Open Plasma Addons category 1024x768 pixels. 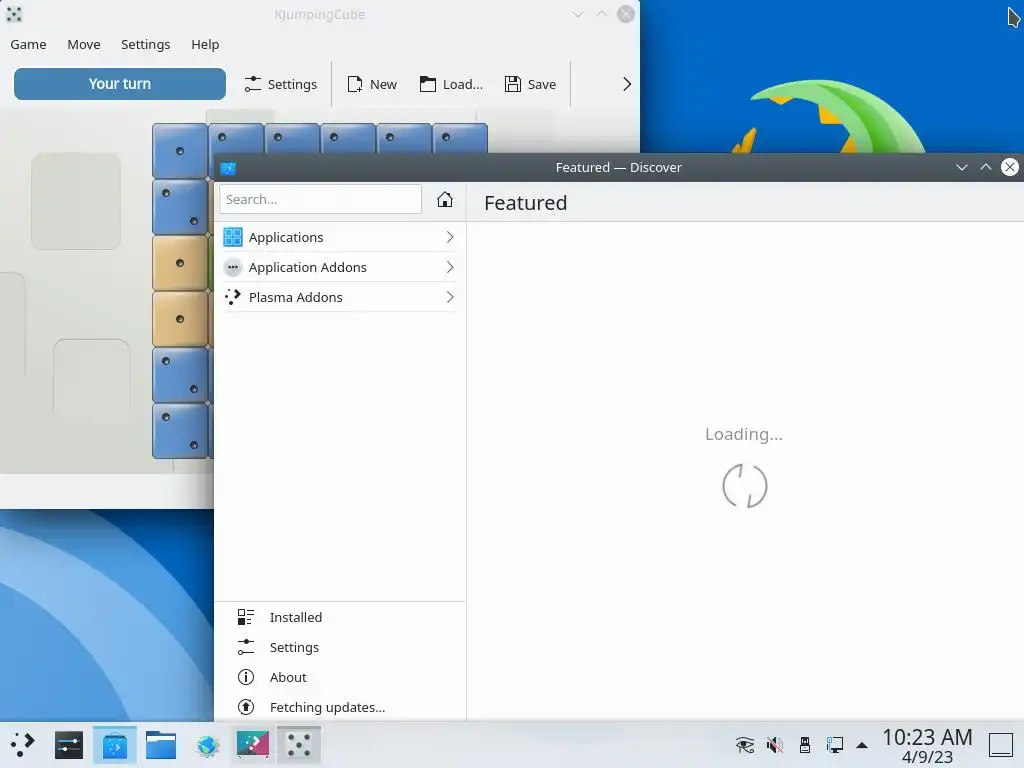coord(339,297)
